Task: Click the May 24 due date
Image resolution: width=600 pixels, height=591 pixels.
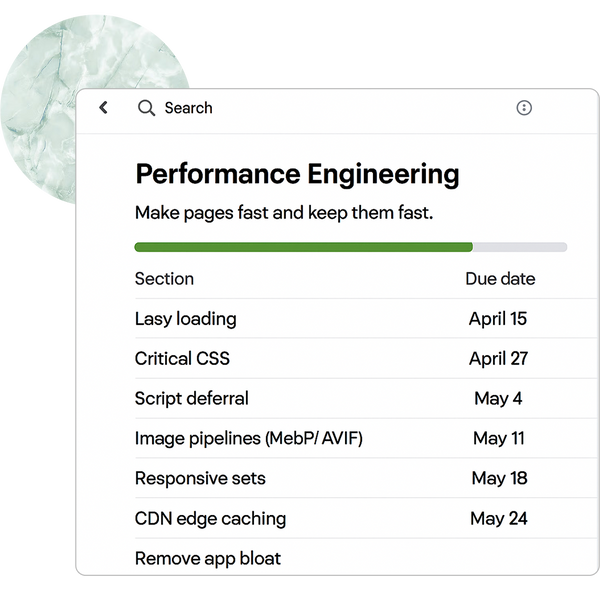Action: [x=499, y=518]
